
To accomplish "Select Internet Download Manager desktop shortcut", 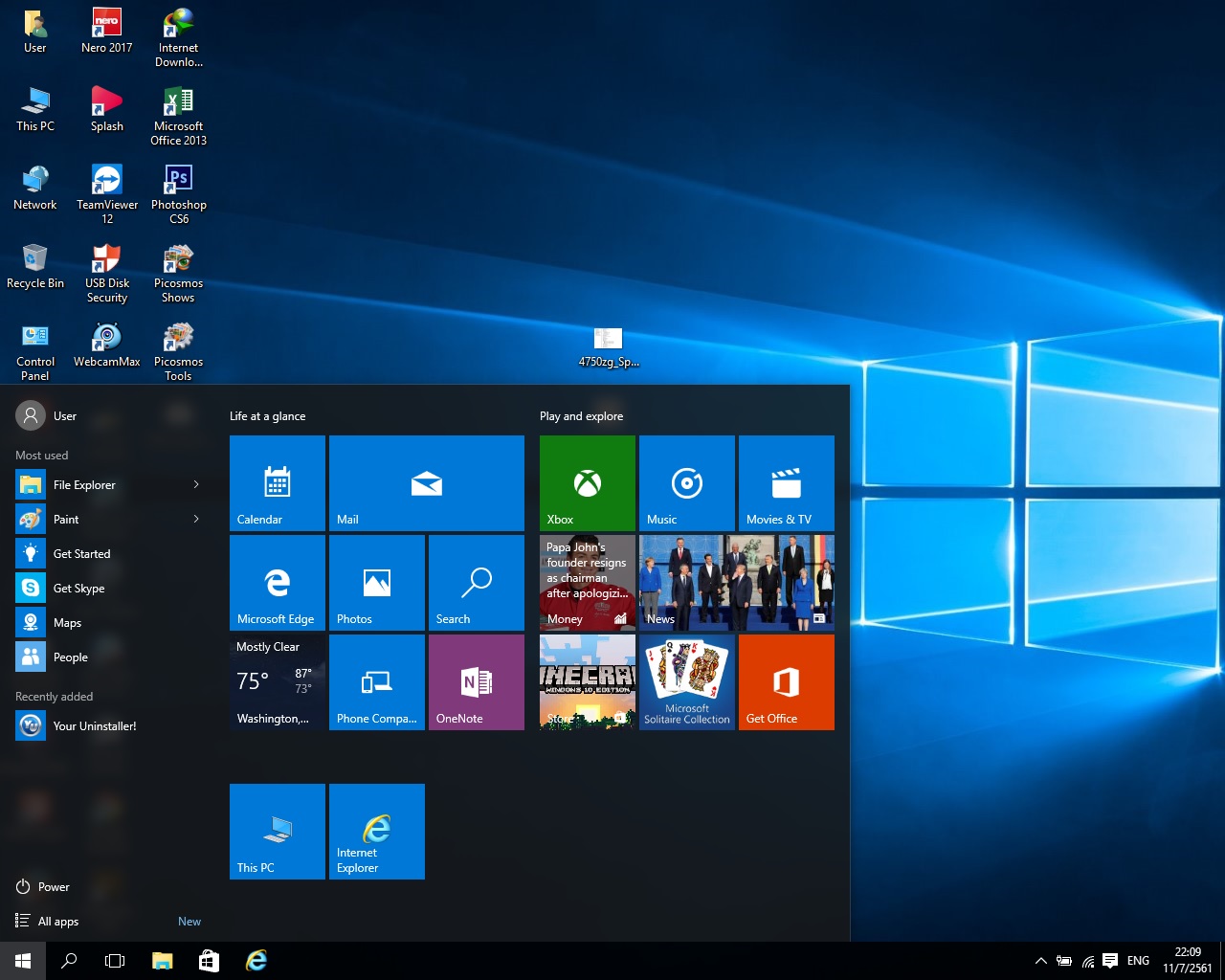I will [x=179, y=38].
